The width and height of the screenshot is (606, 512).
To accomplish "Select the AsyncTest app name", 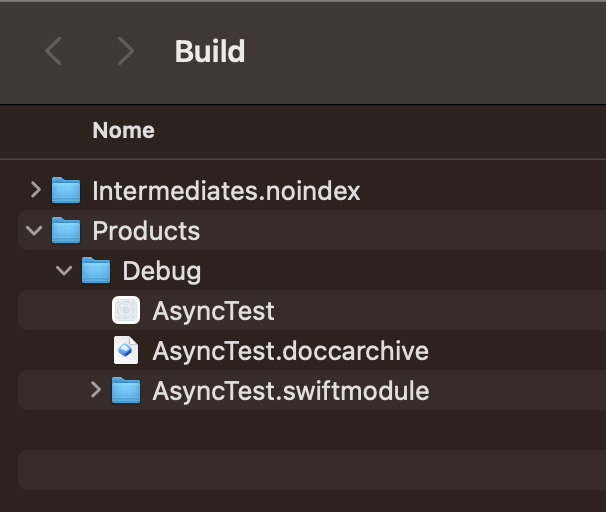I will point(213,311).
